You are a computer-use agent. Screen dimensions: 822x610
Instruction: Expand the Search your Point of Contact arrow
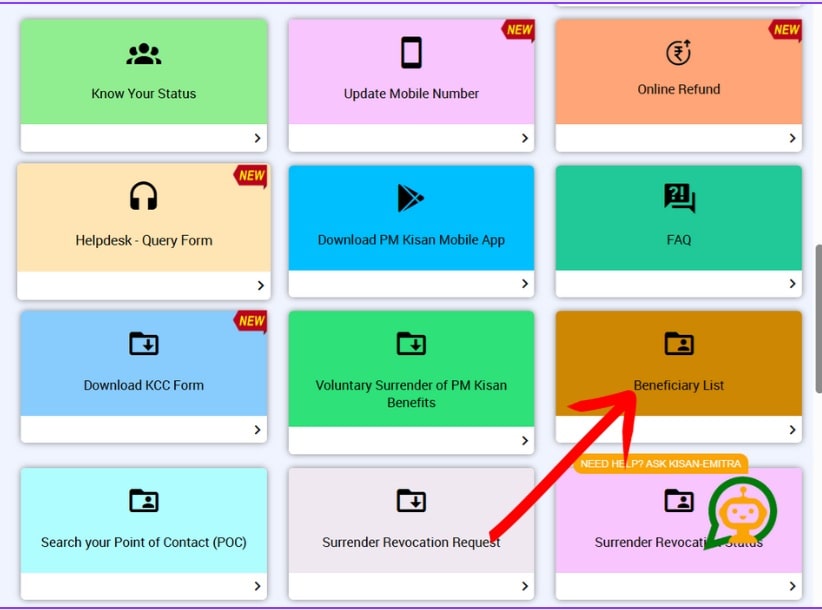(x=257, y=586)
